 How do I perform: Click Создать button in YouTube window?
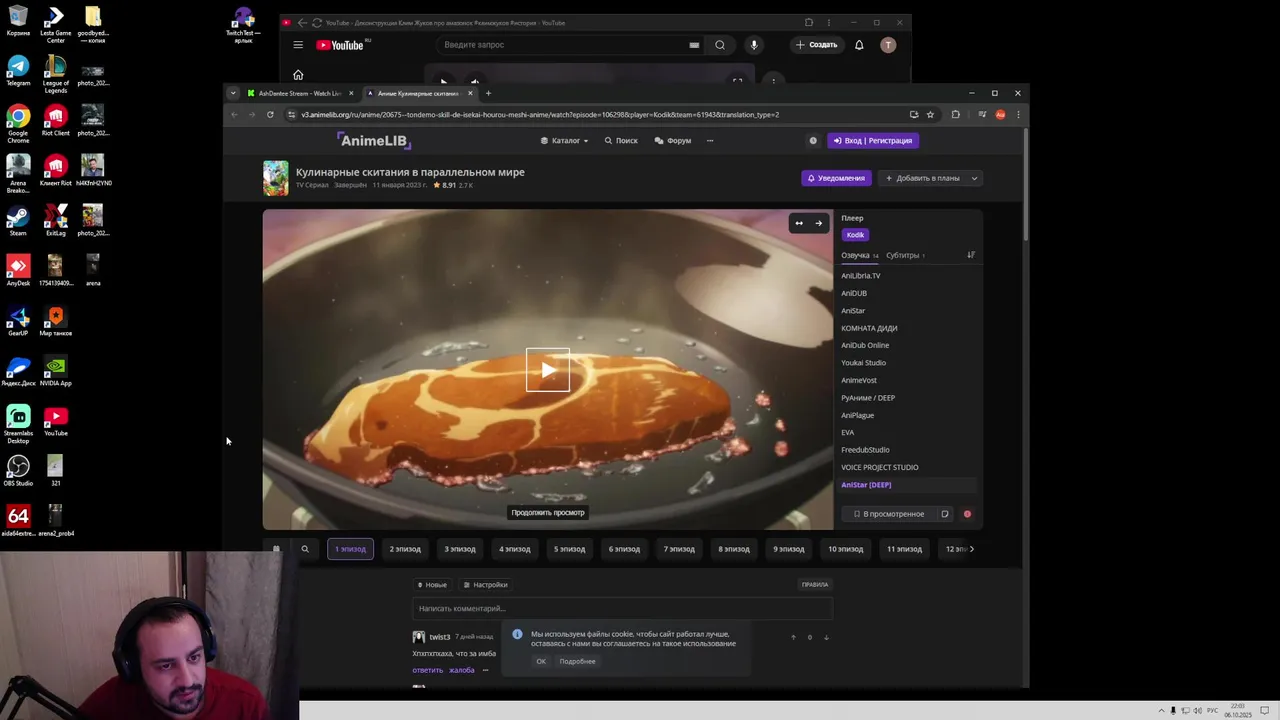coord(816,45)
